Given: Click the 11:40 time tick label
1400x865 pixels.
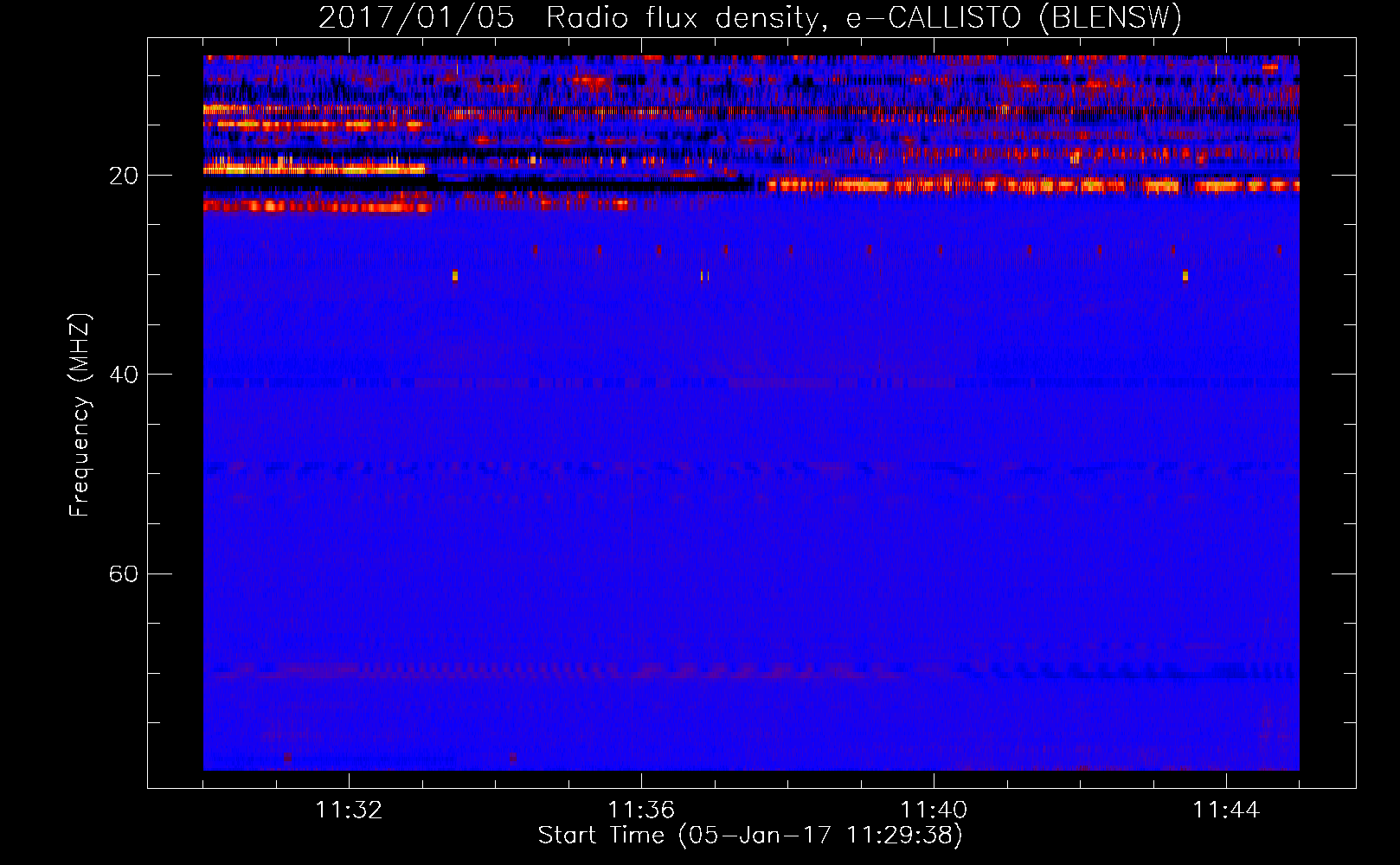Looking at the screenshot, I should point(934,810).
